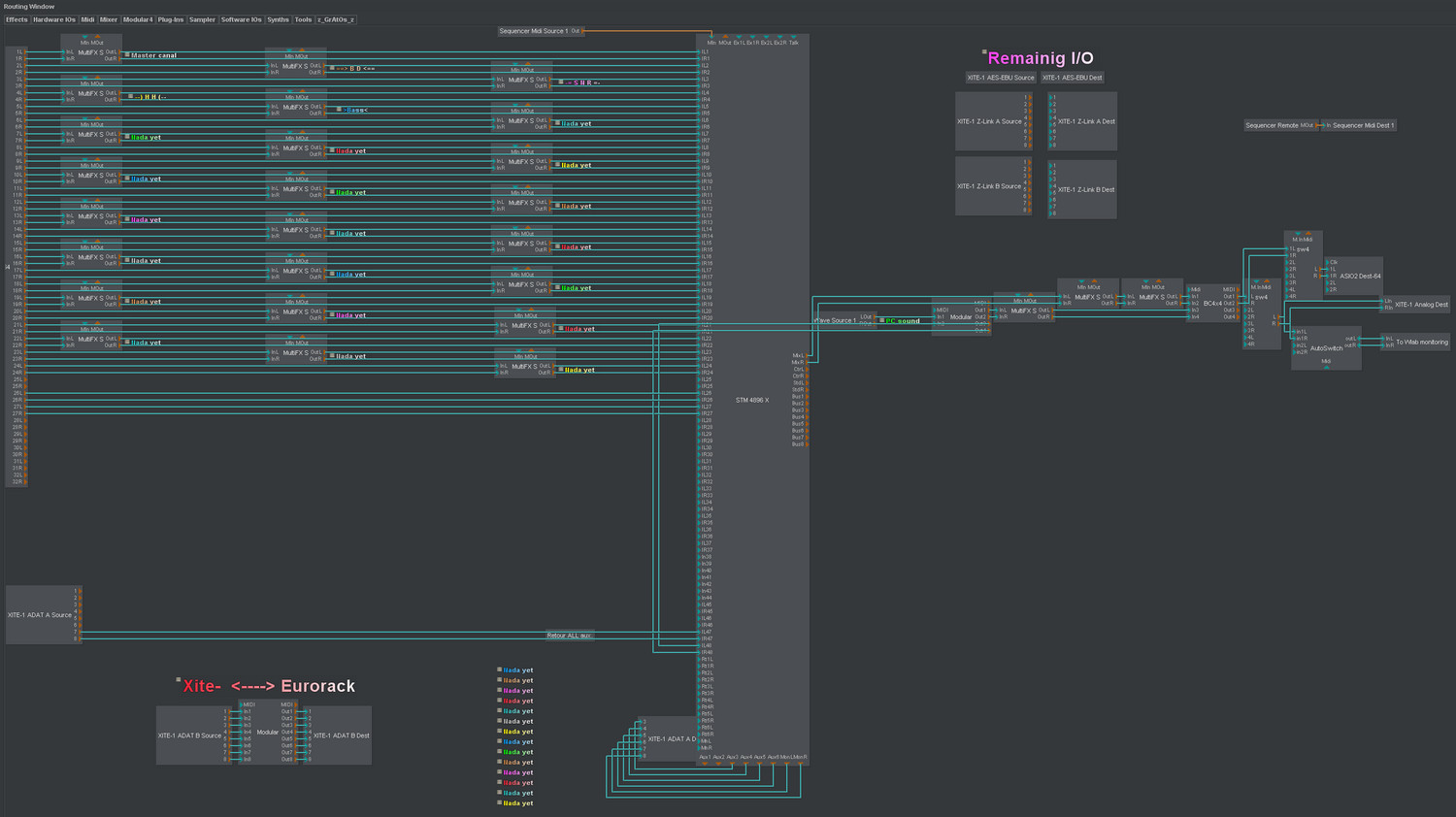Click the Talk input arrow on the STM mixer
Image resolution: width=1456 pixels, height=817 pixels.
[793, 38]
